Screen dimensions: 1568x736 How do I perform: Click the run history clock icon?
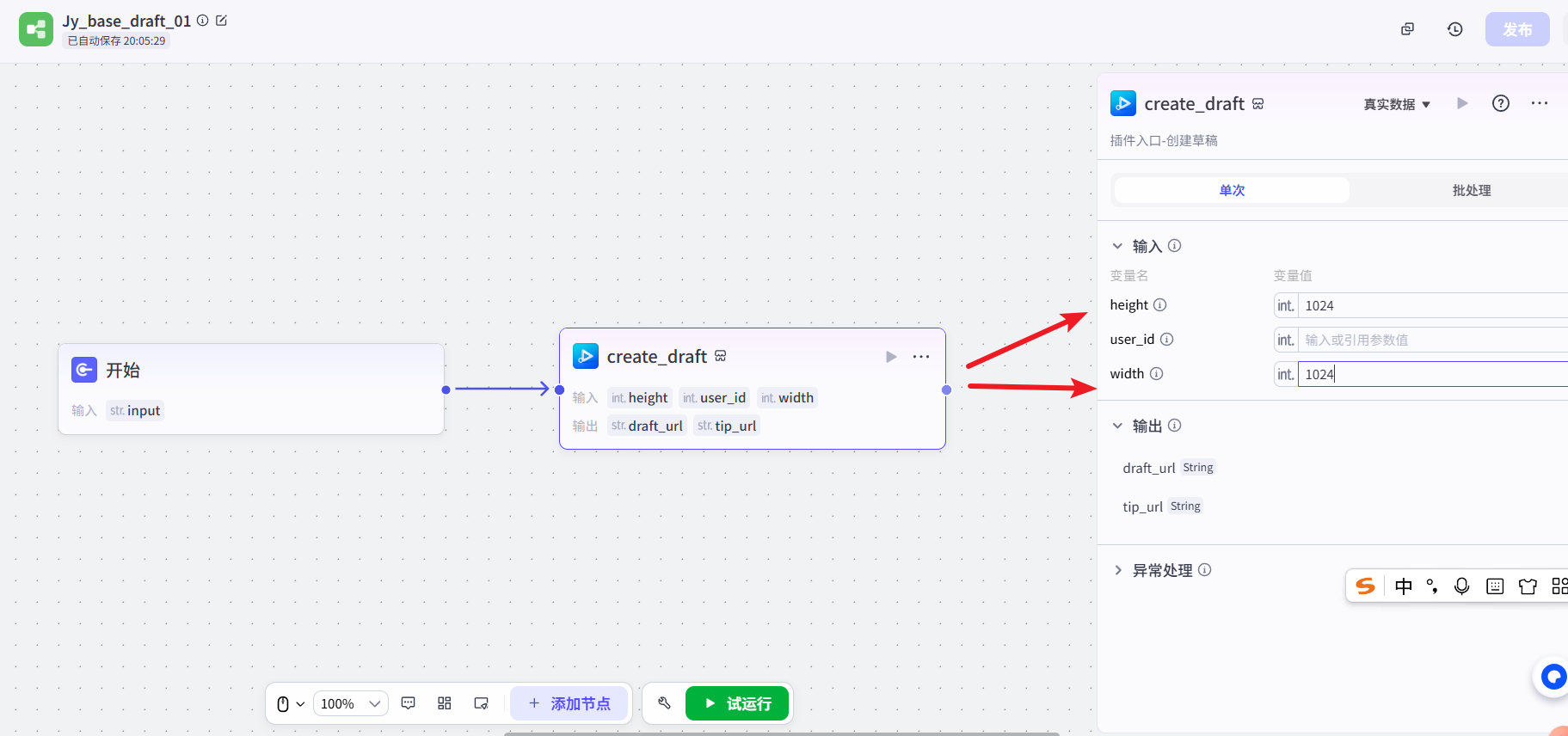tap(1454, 29)
